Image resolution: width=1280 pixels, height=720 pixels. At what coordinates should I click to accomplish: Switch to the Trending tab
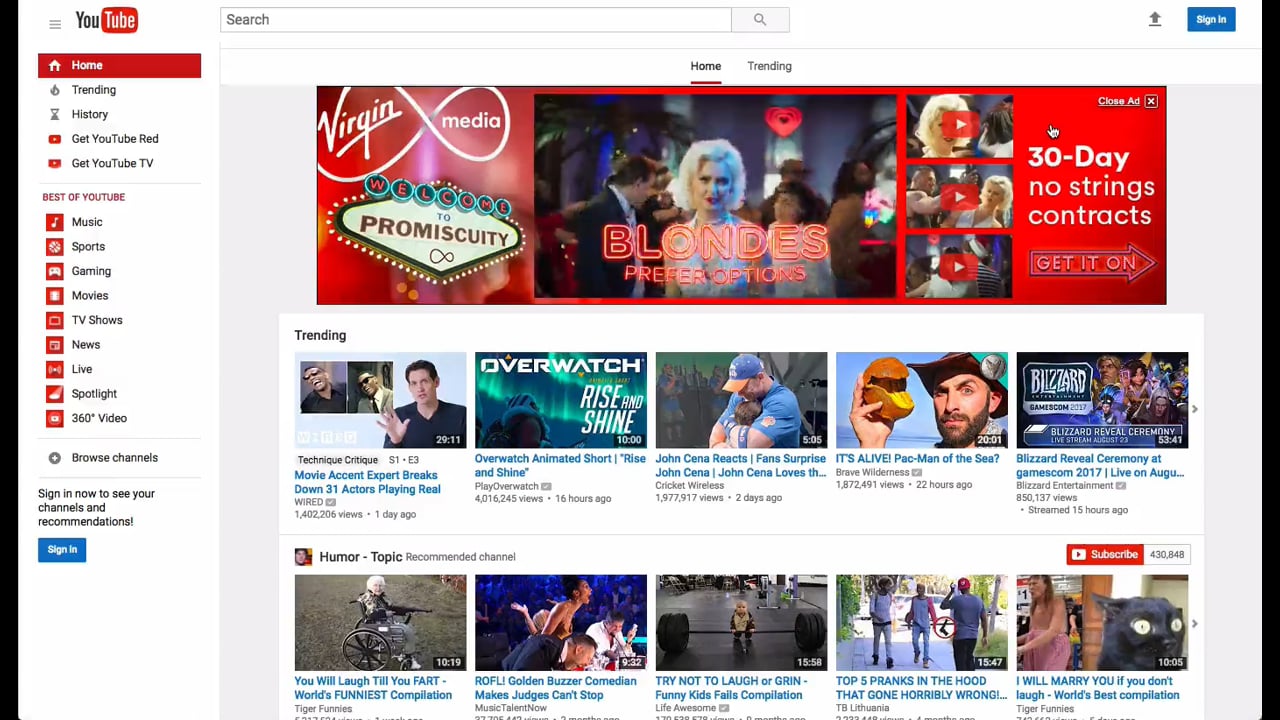pos(769,66)
